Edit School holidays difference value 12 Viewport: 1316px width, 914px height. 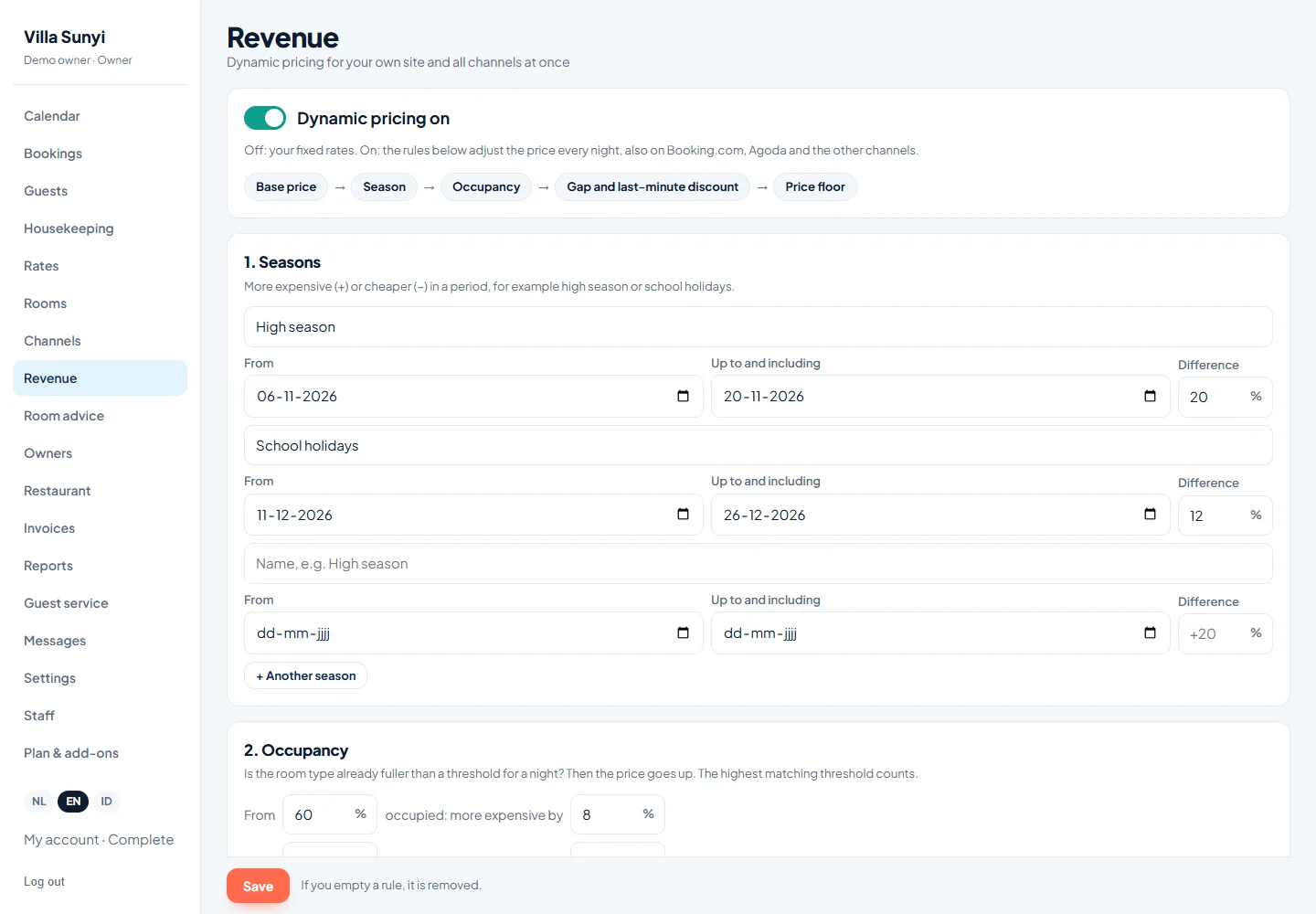pyautogui.click(x=1225, y=515)
